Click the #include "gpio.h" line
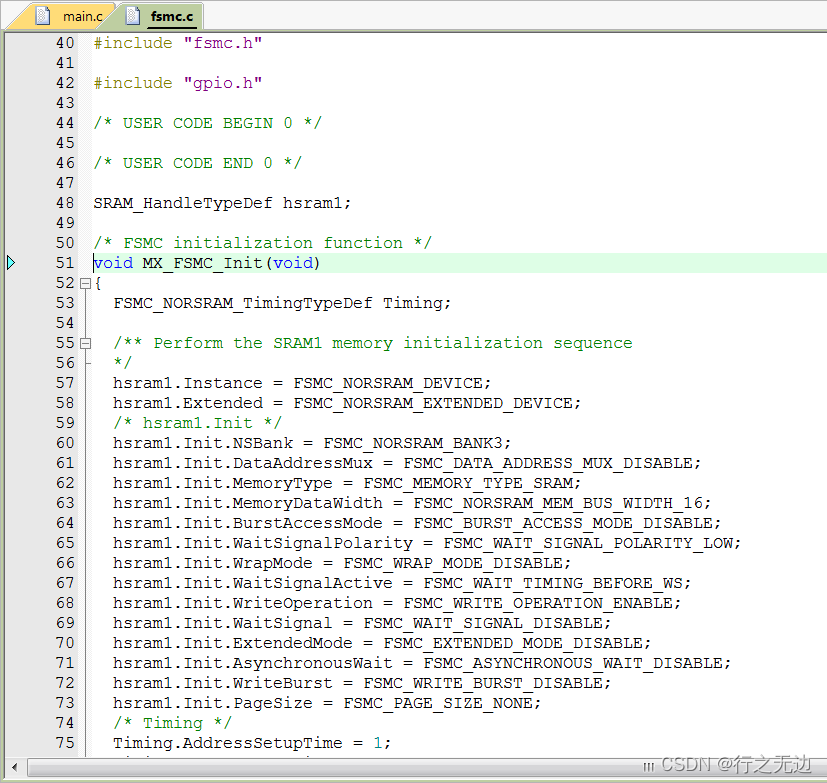 [178, 83]
